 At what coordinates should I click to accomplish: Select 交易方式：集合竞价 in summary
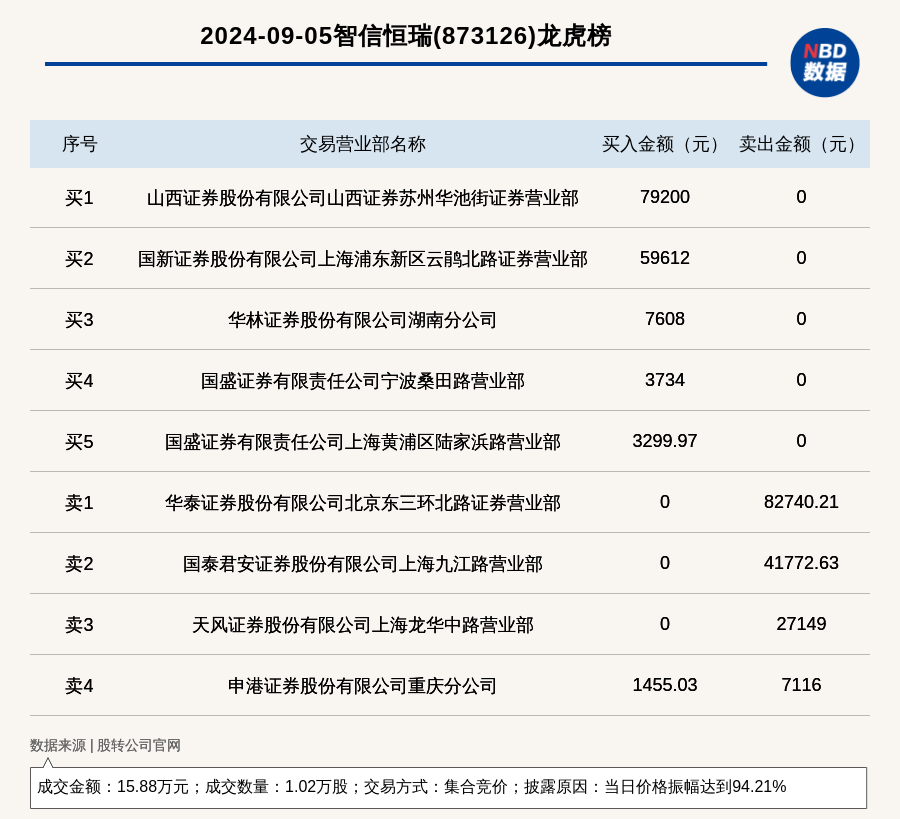pyautogui.click(x=436, y=787)
